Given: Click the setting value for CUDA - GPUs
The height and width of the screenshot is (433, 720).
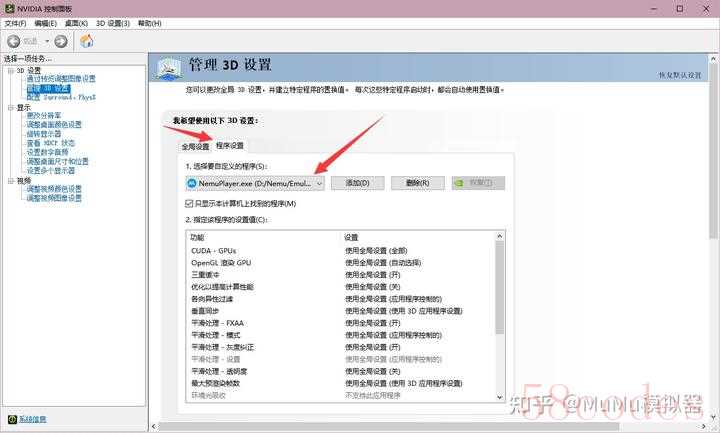Looking at the screenshot, I should [376, 251].
